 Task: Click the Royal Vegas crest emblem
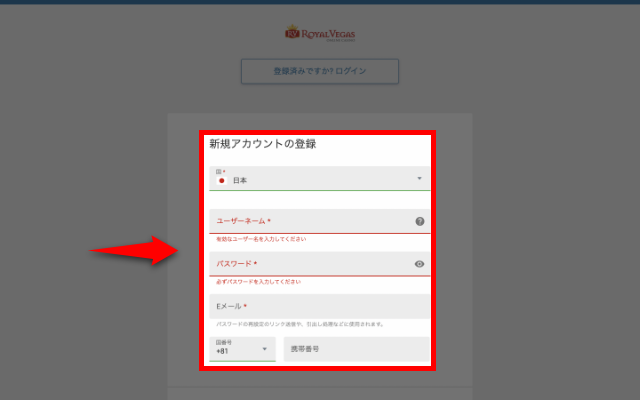(x=292, y=34)
